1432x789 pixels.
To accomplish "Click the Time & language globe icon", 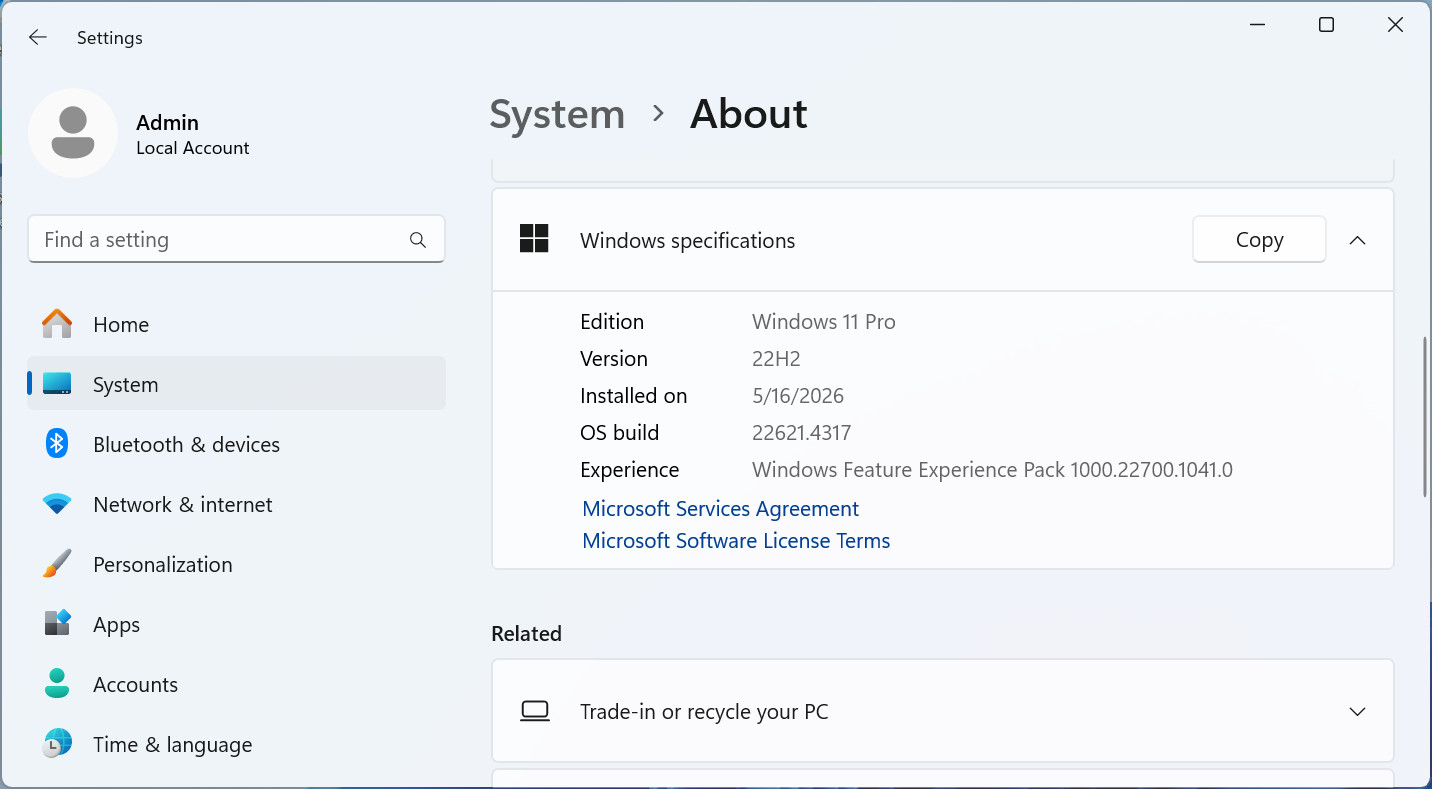I will click(x=57, y=744).
